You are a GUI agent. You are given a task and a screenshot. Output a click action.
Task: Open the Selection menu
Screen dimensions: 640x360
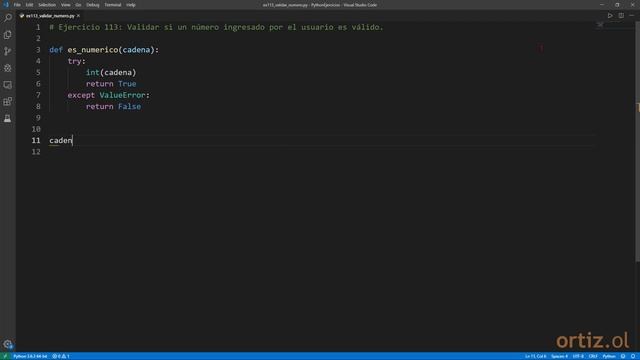pyautogui.click(x=47, y=5)
